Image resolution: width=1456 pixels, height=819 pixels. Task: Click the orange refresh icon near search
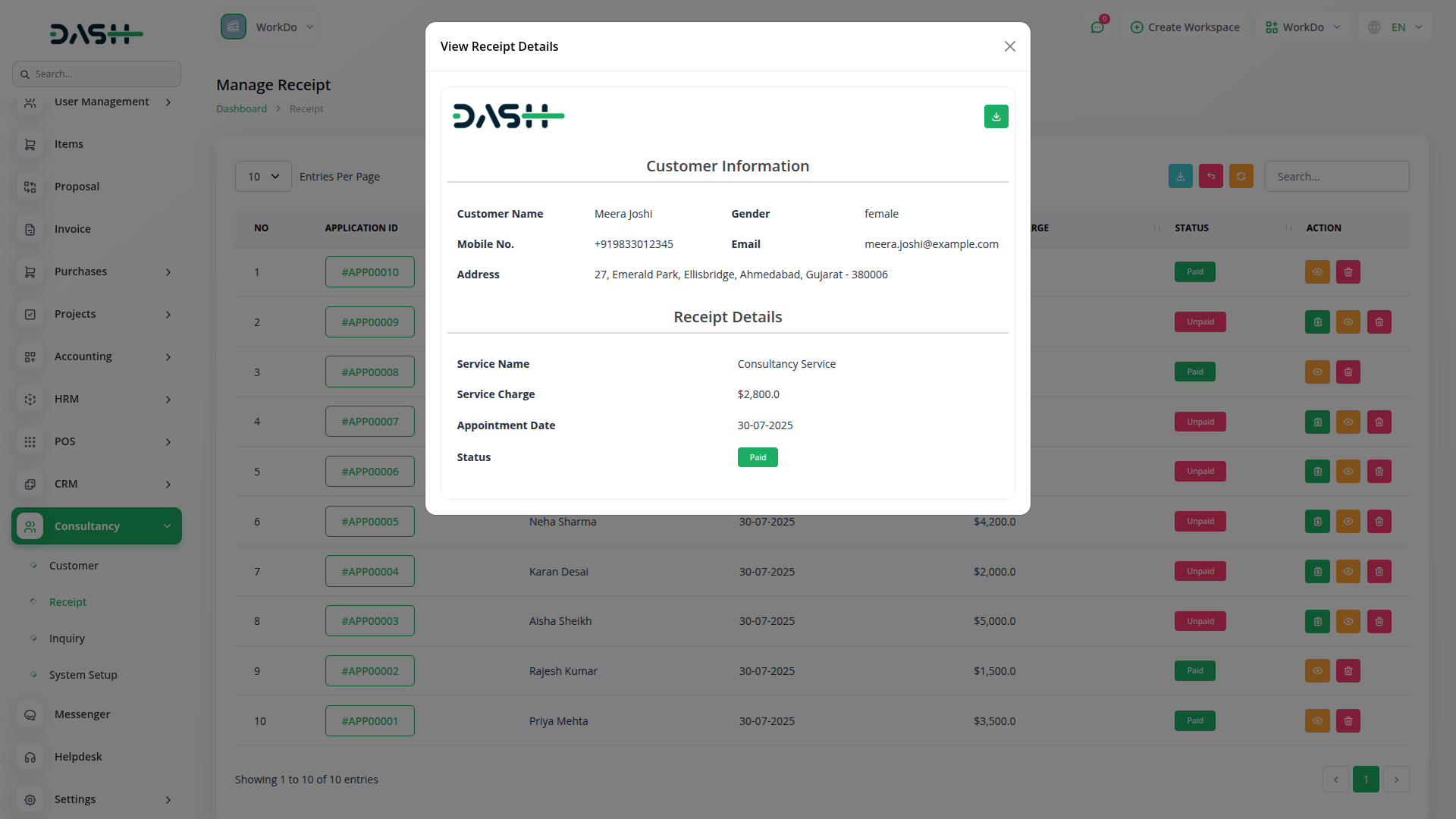(1241, 176)
